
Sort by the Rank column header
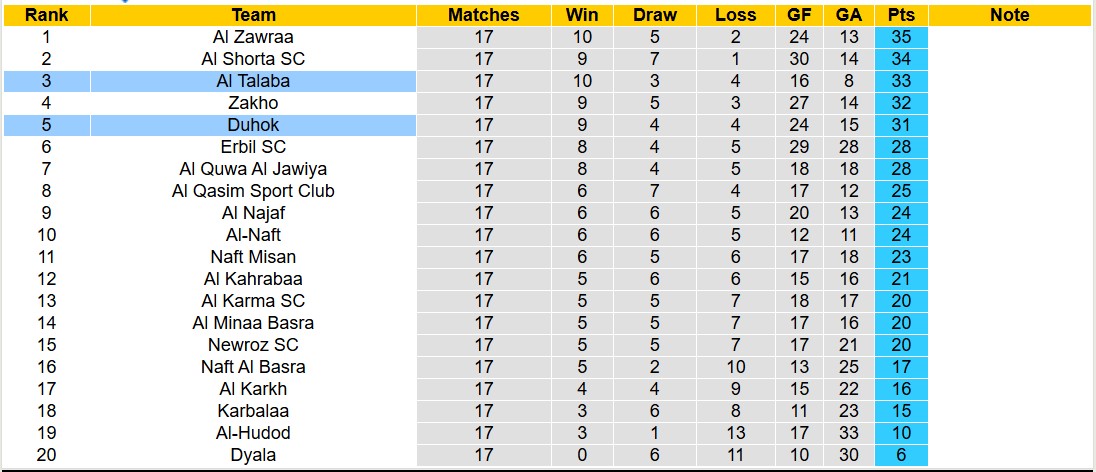(x=46, y=15)
